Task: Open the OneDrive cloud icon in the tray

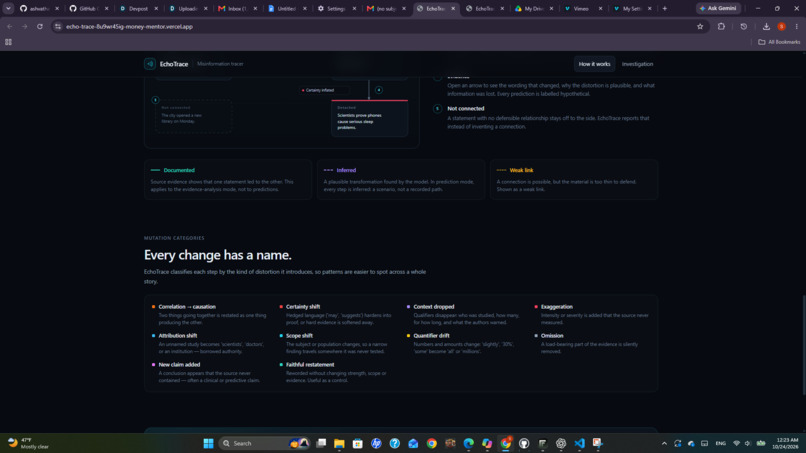Action: (x=691, y=443)
